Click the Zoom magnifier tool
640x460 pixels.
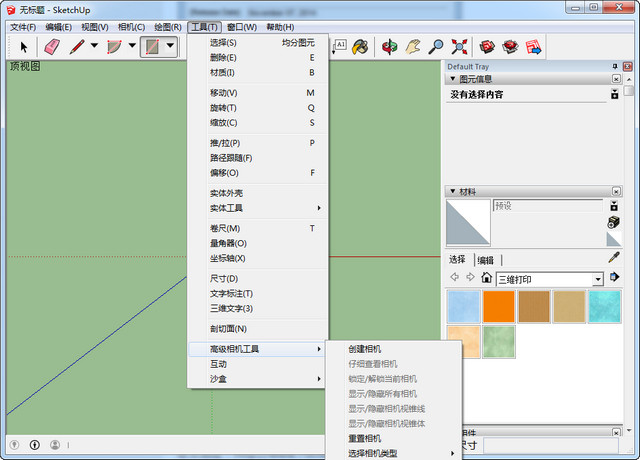pyautogui.click(x=436, y=45)
